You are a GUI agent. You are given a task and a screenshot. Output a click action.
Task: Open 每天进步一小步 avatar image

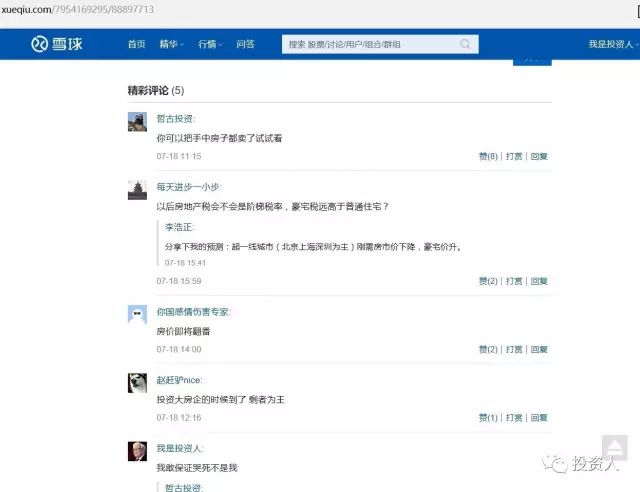click(x=138, y=190)
